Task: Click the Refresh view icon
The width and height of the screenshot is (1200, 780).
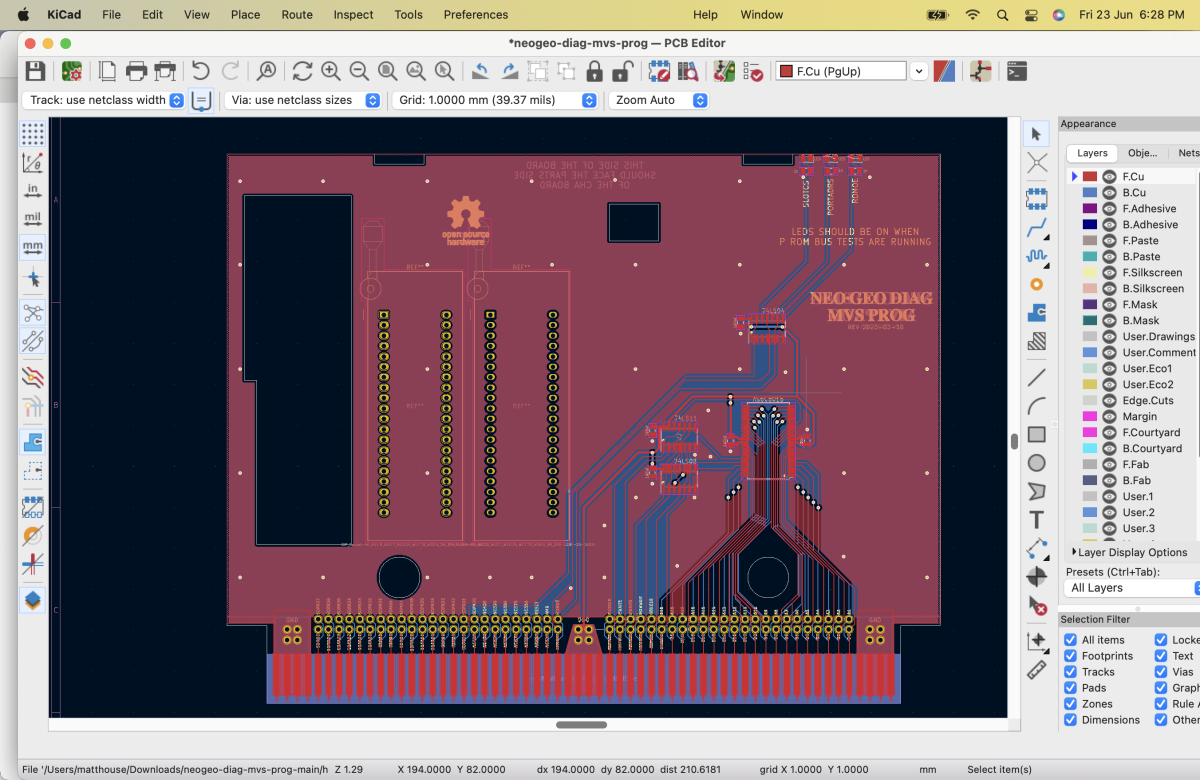Action: (302, 71)
